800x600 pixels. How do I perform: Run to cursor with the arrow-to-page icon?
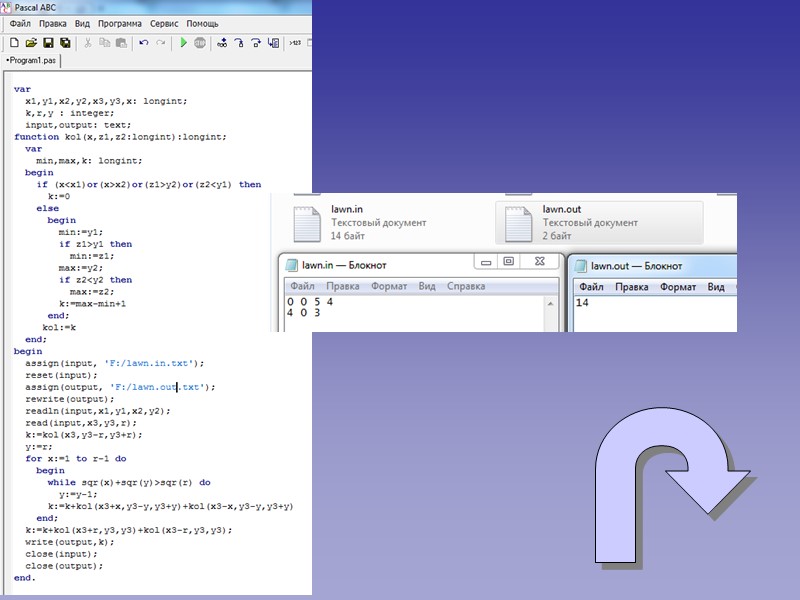pyautogui.click(x=273, y=43)
